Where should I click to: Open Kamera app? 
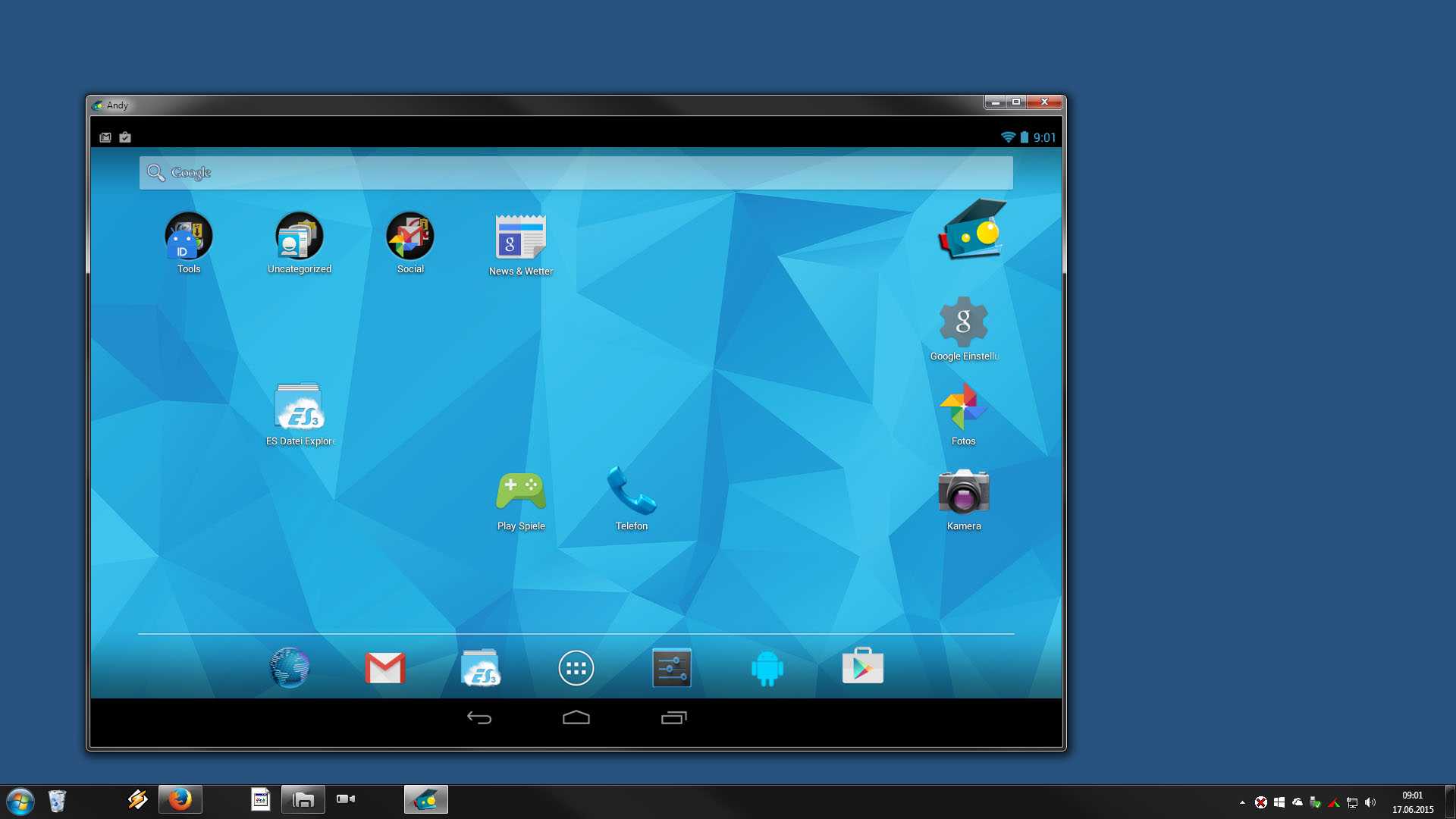point(962,494)
